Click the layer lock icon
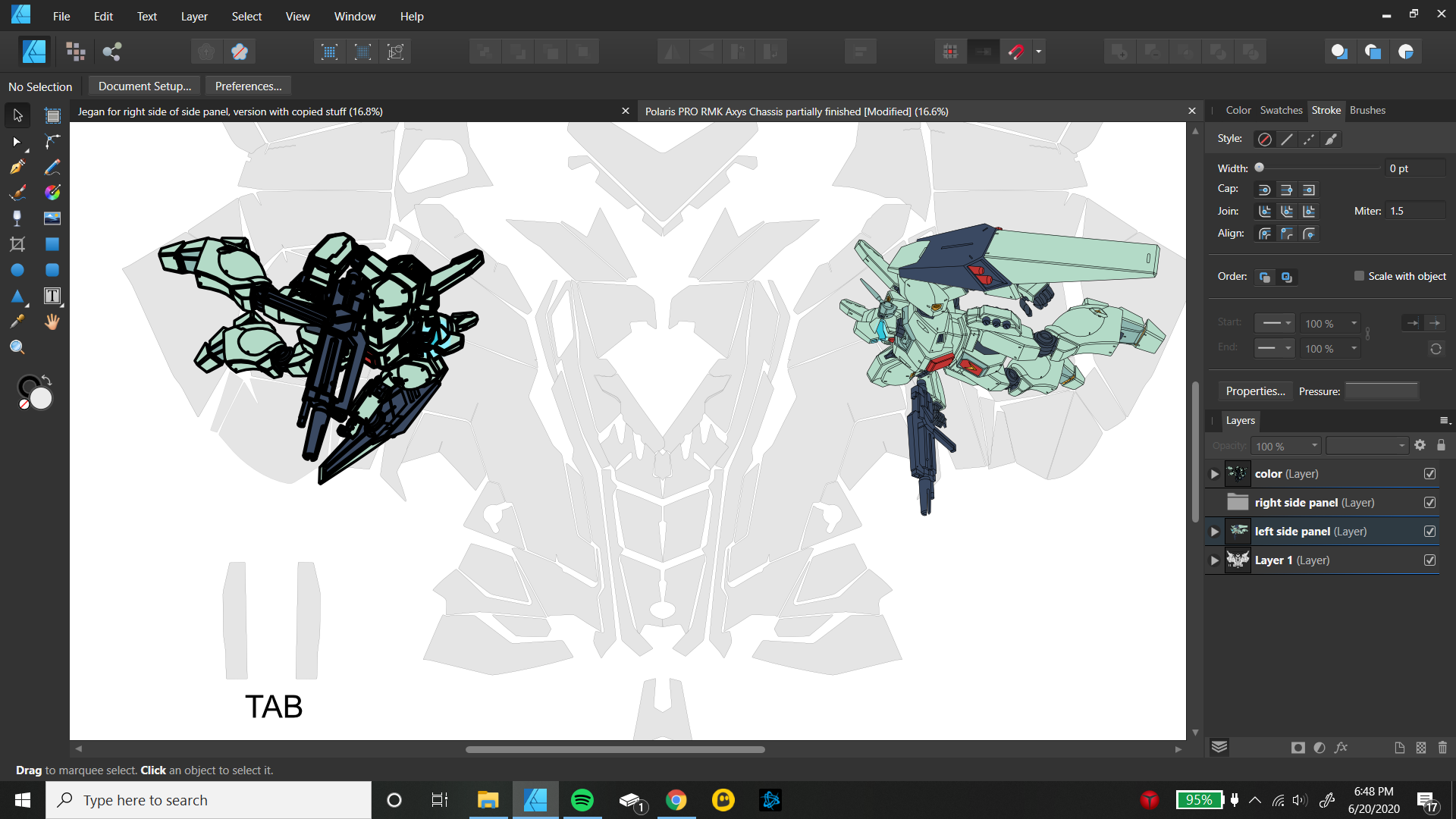 pos(1441,445)
